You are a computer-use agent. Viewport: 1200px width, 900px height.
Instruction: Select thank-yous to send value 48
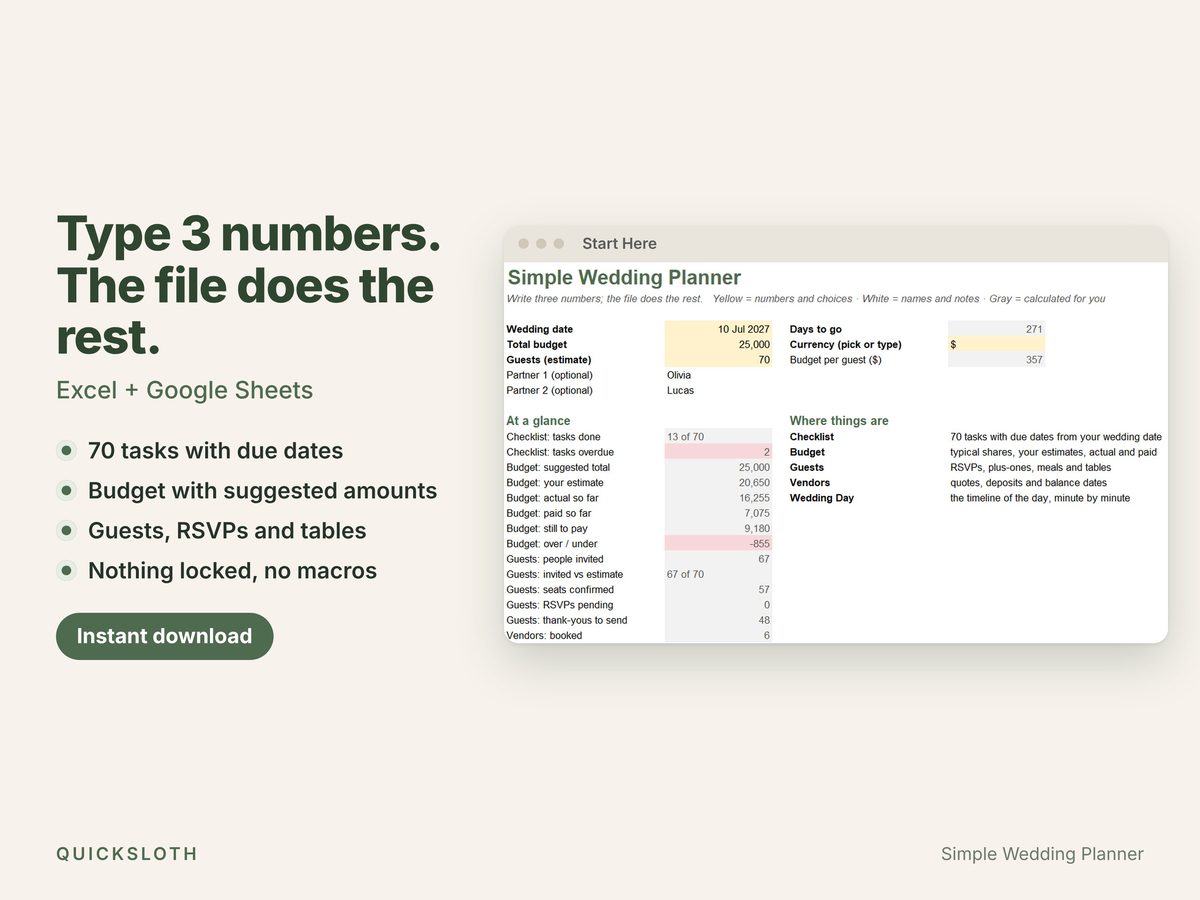click(718, 621)
